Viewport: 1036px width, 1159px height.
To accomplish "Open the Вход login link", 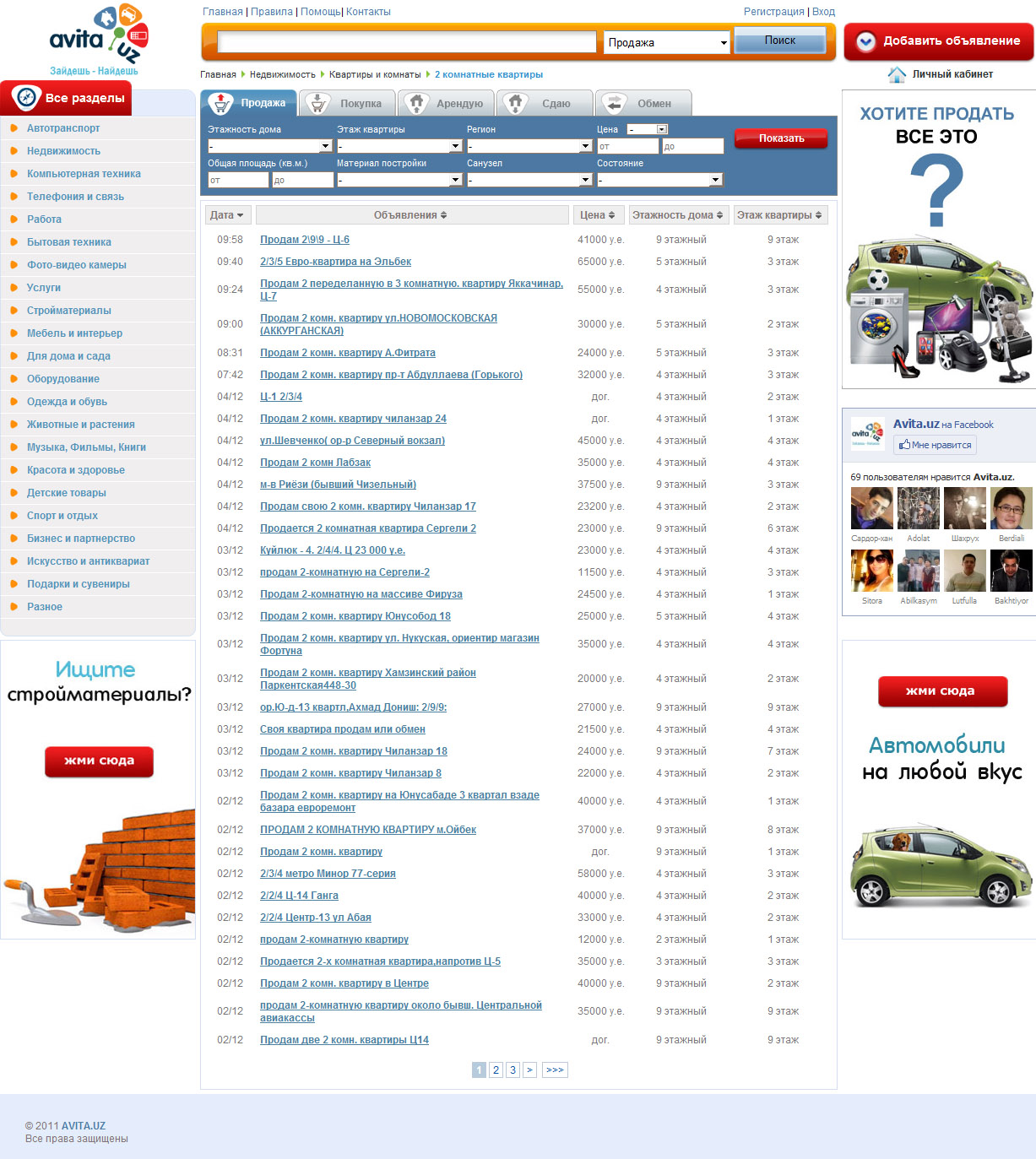I will click(823, 12).
